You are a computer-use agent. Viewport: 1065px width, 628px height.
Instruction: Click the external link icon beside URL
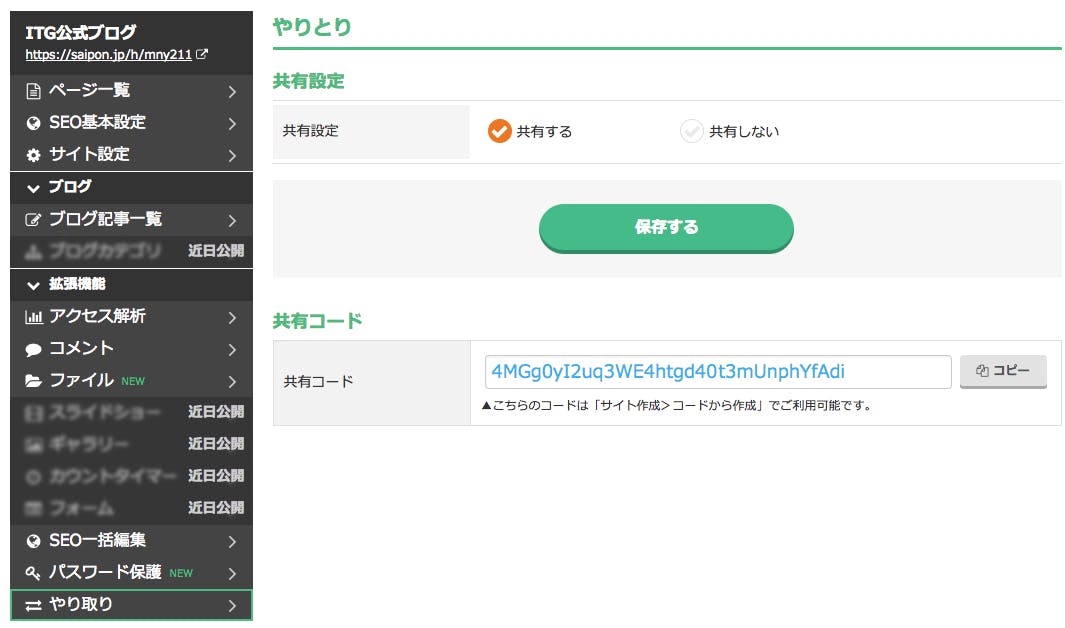[x=202, y=55]
